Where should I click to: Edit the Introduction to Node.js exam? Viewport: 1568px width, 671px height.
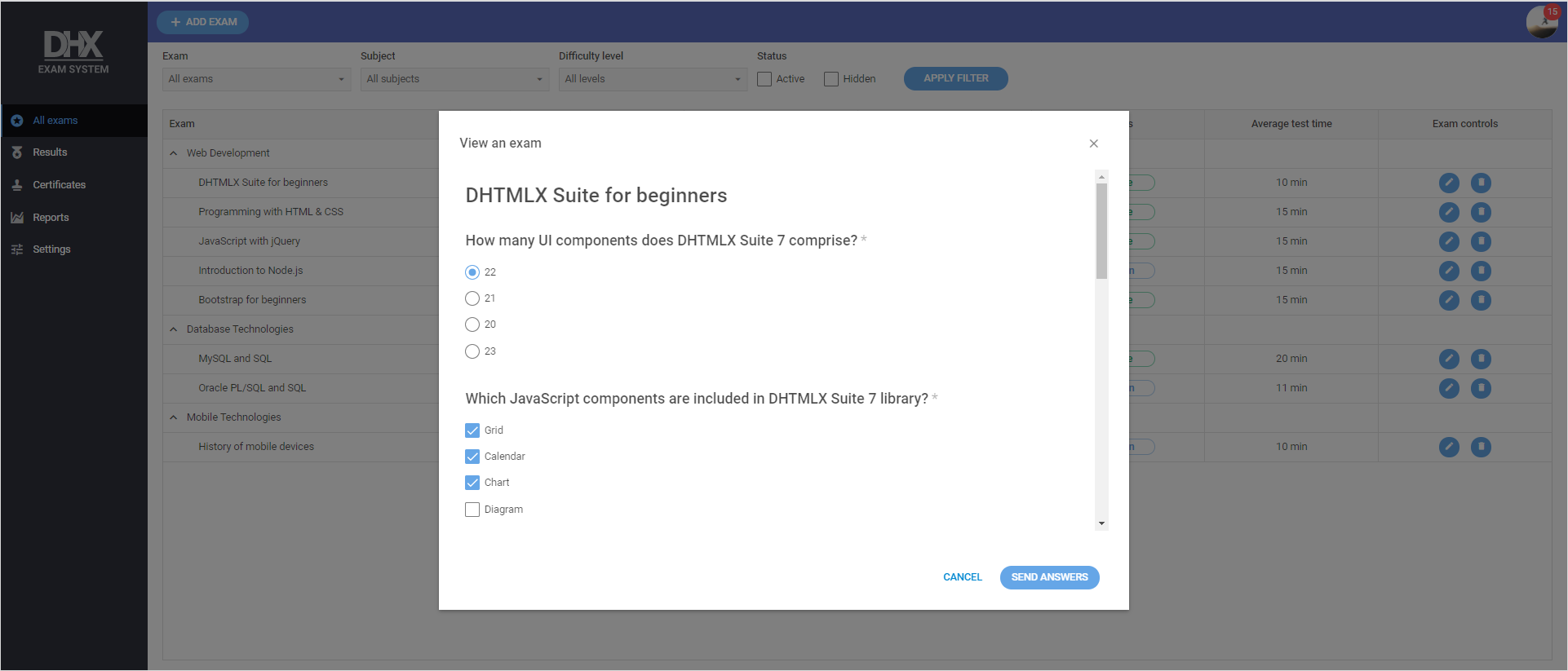[1449, 271]
